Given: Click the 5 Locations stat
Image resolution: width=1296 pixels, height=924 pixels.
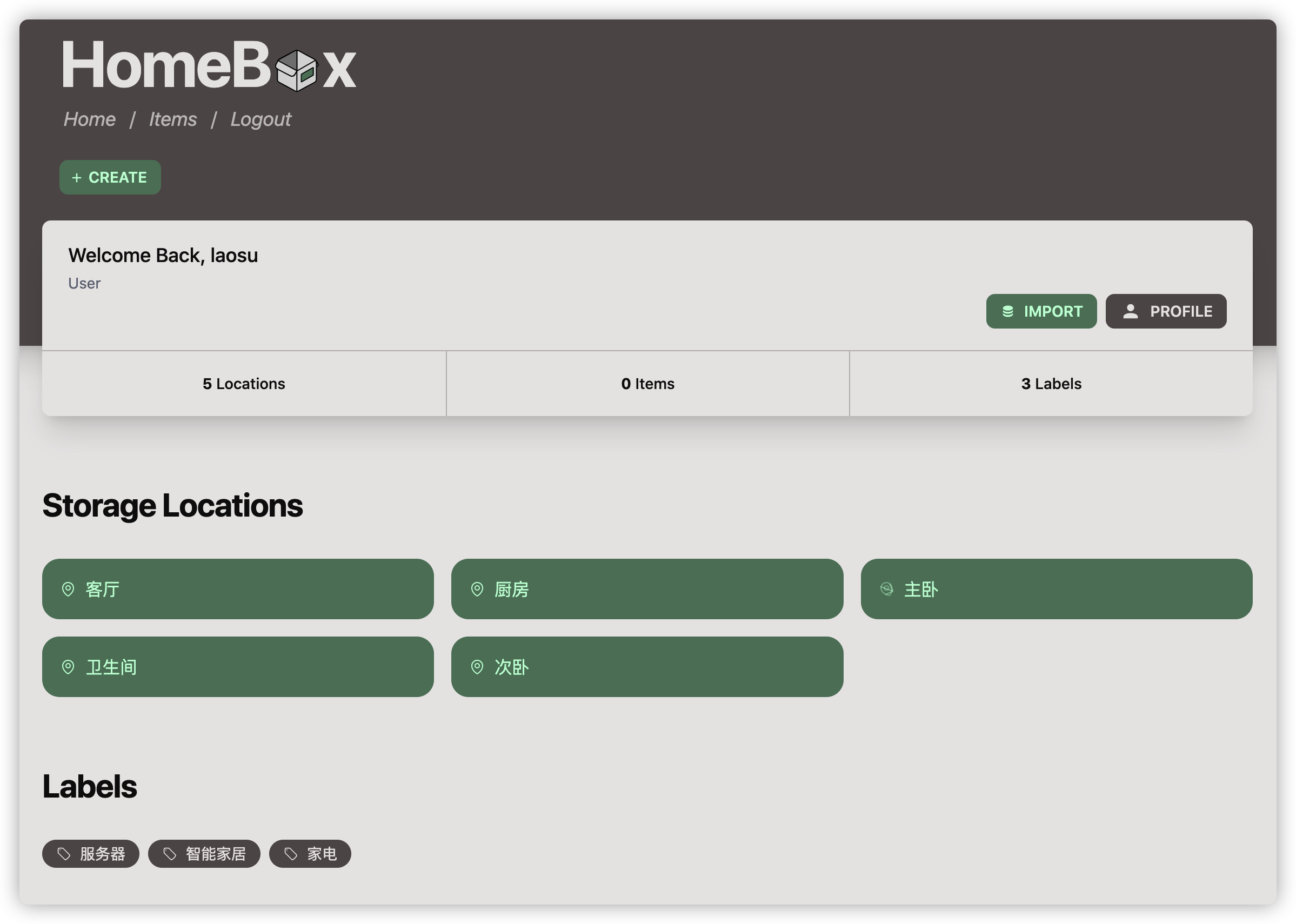Looking at the screenshot, I should [x=244, y=384].
